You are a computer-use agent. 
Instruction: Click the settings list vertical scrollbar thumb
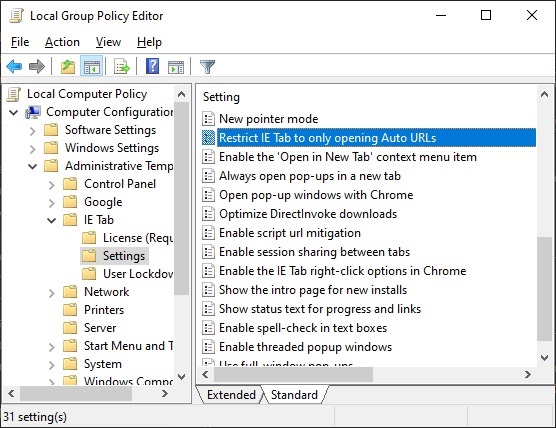tap(544, 289)
